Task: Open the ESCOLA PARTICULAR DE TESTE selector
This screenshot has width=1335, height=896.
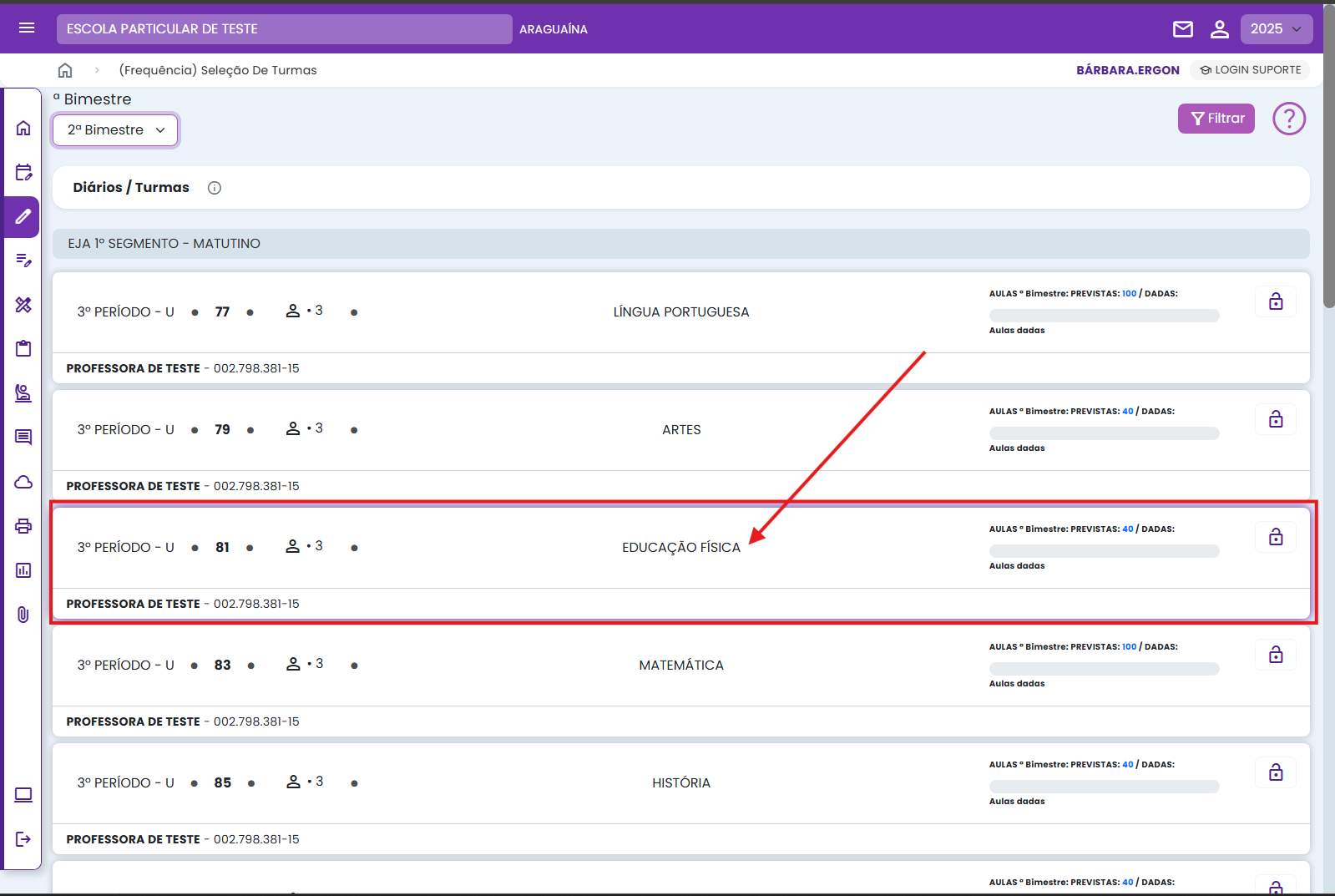Action: pyautogui.click(x=284, y=29)
